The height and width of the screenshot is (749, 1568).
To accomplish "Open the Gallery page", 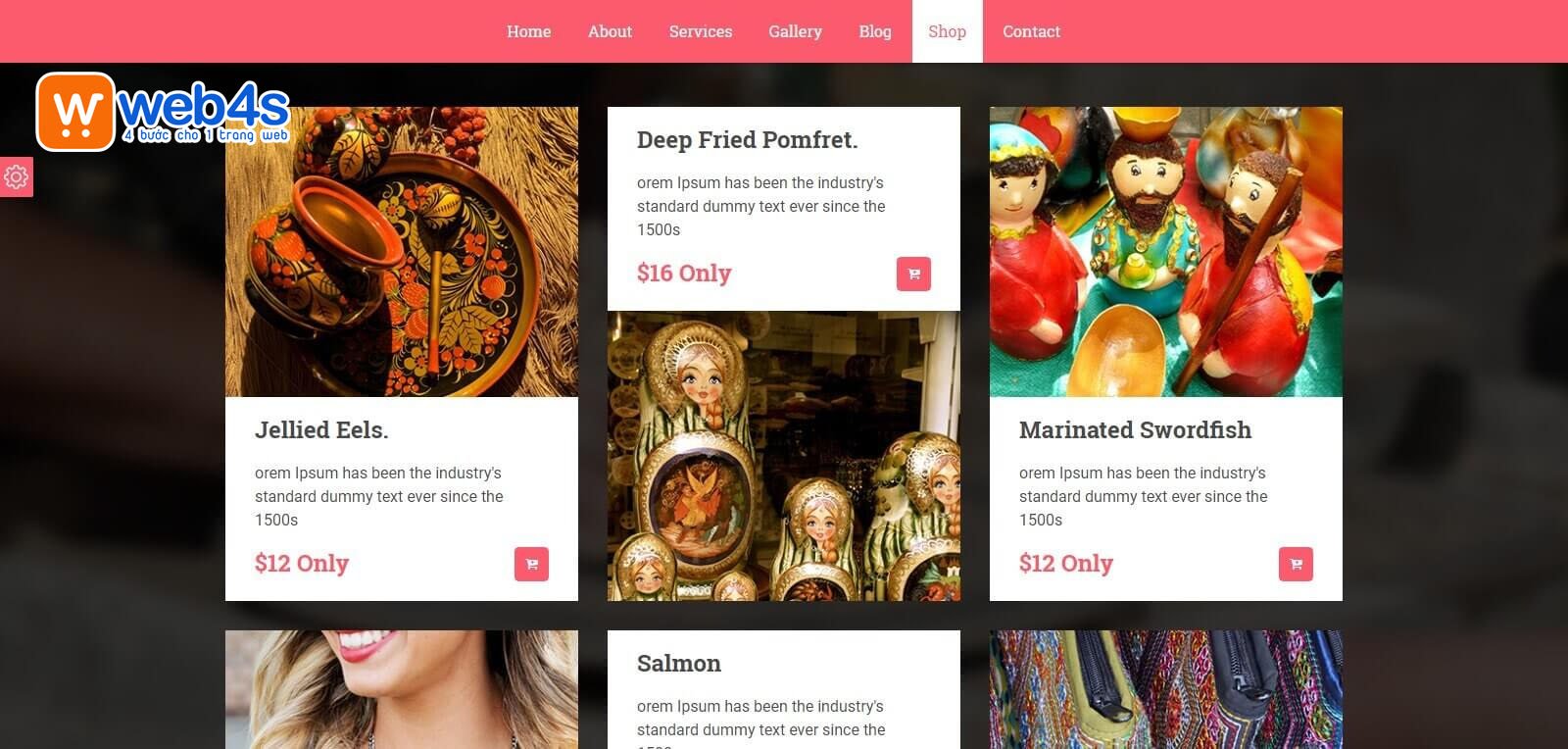I will [x=795, y=31].
